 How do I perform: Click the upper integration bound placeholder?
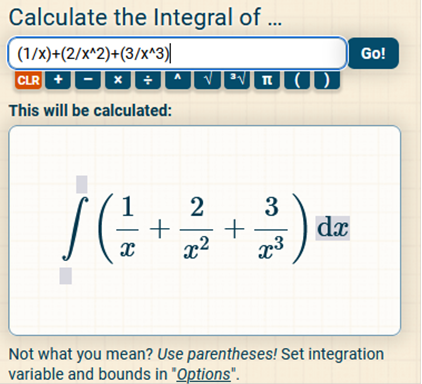coord(82,184)
